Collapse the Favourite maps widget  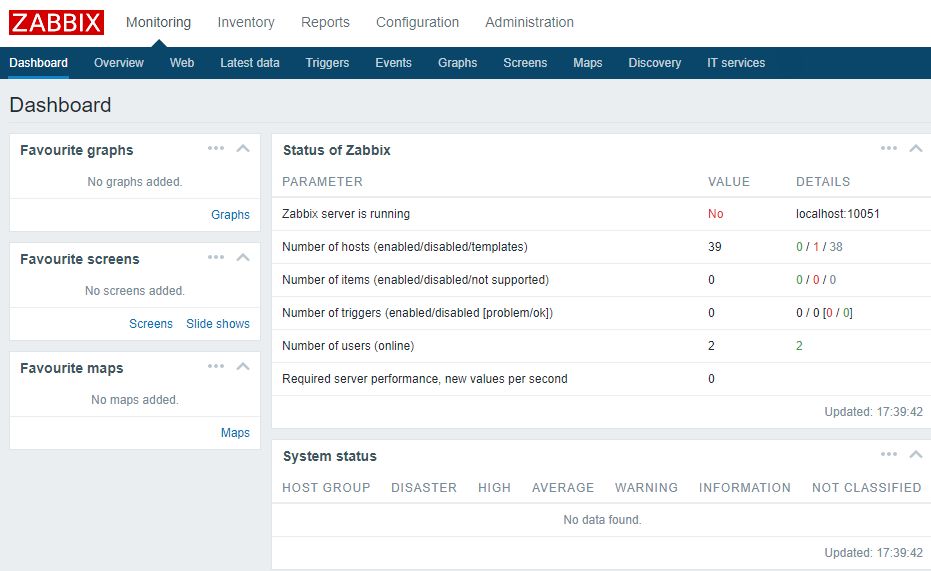[x=243, y=367]
